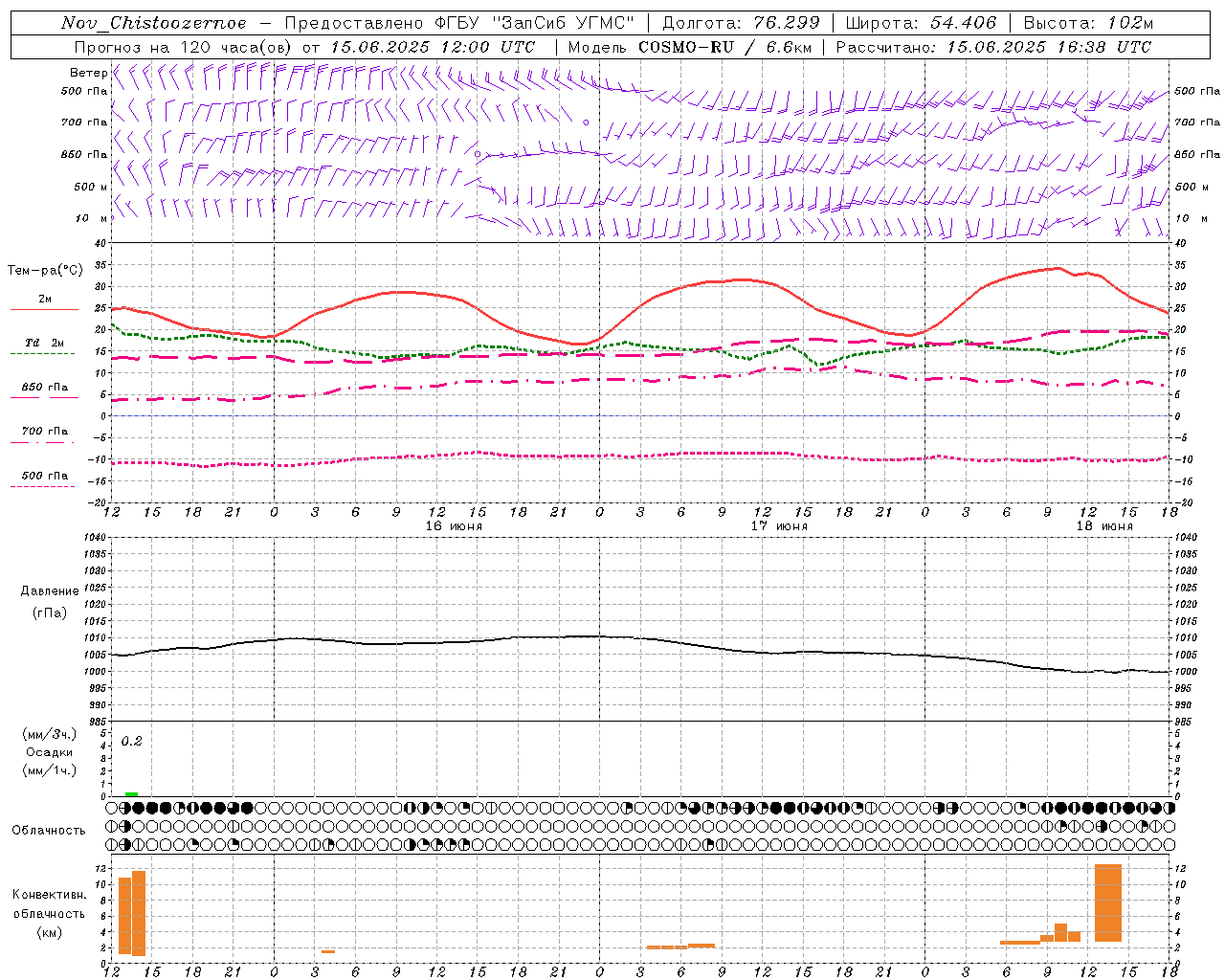1225x980 pixels.
Task: Click the Конвективн. облачность label
Action: click(49, 904)
